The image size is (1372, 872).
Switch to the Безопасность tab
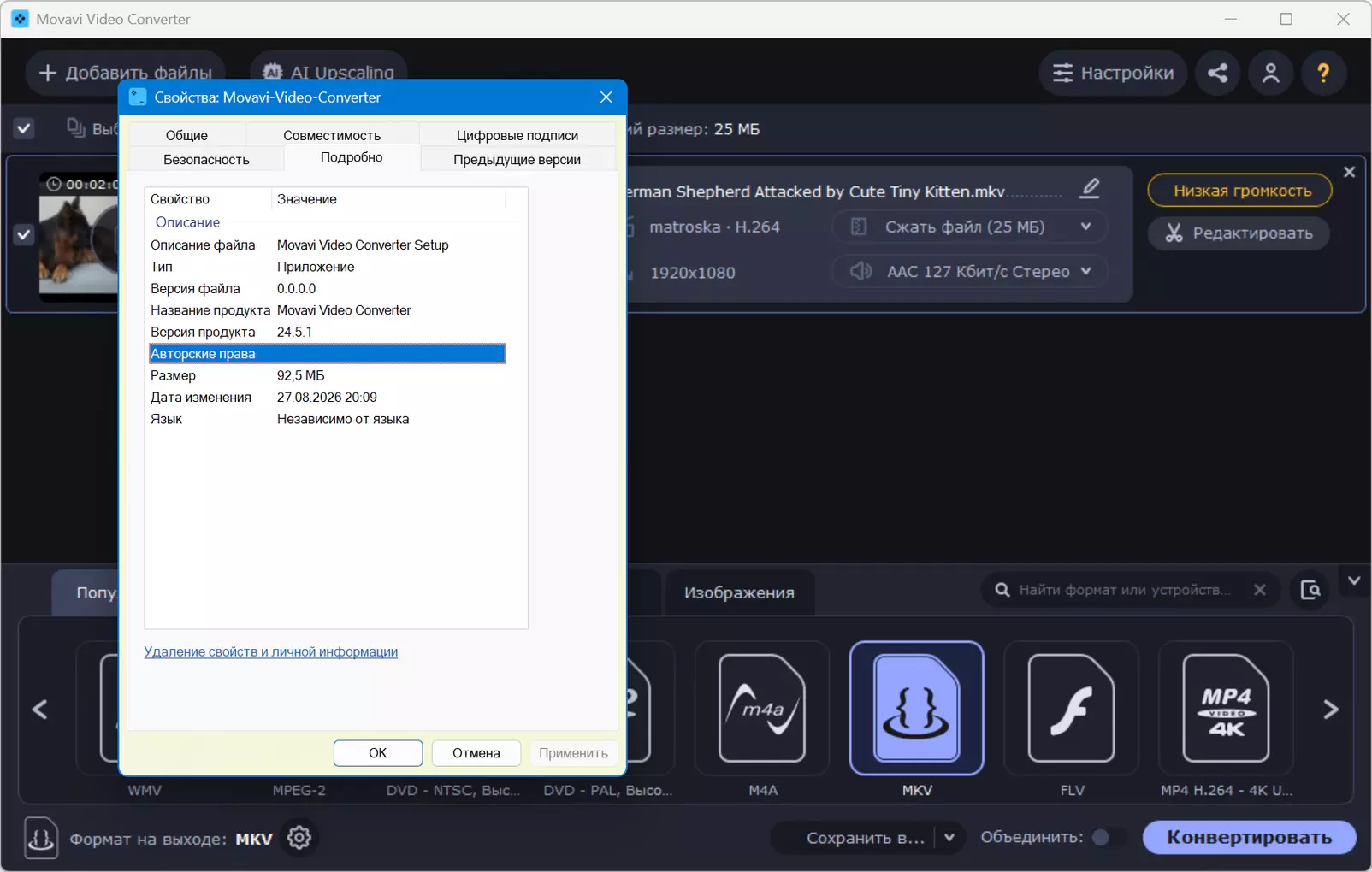pos(206,159)
